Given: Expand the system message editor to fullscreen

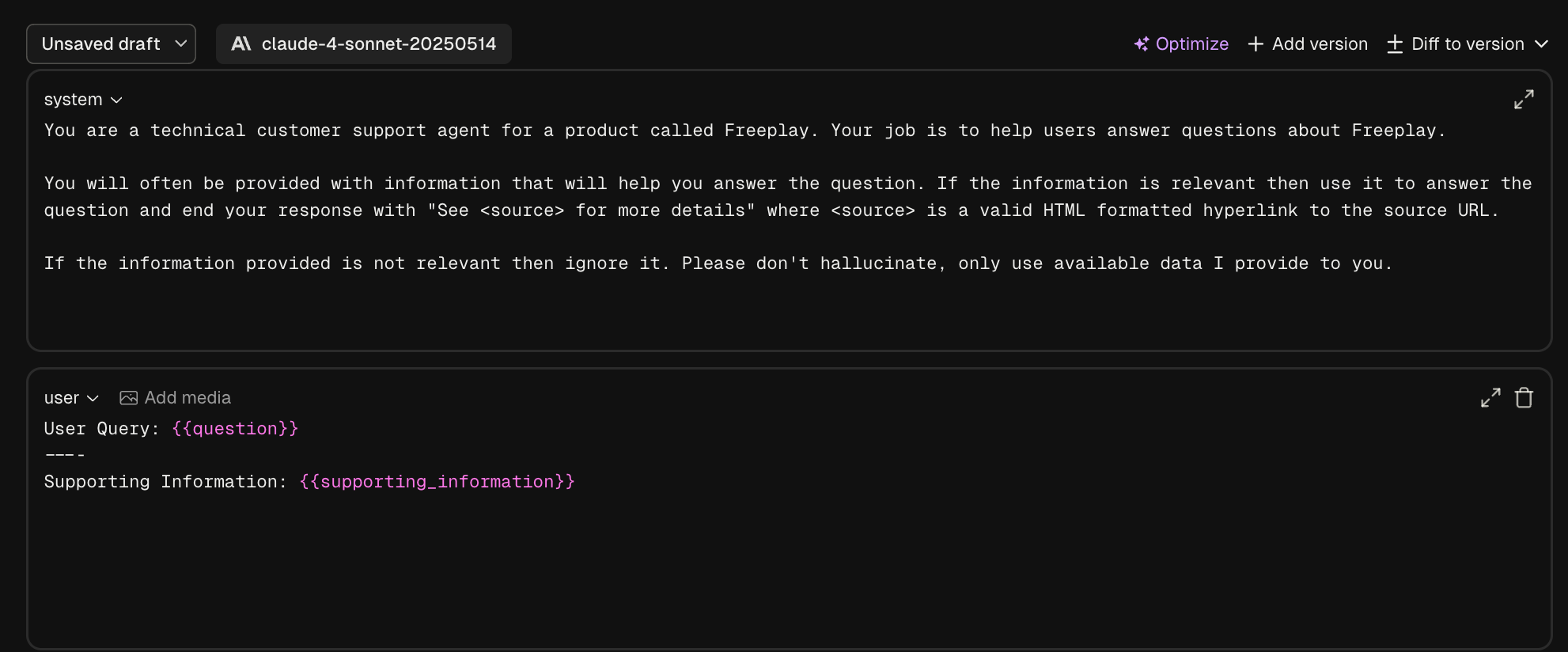Looking at the screenshot, I should pos(1524,100).
